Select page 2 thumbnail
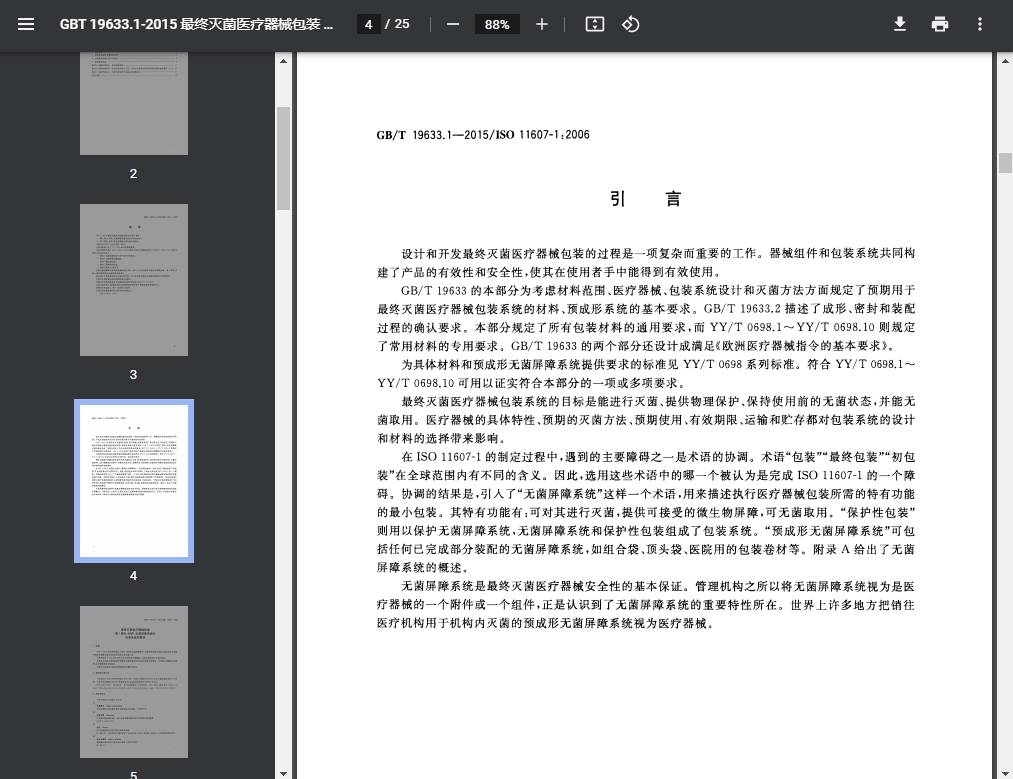Image resolution: width=1013 pixels, height=779 pixels. (x=134, y=105)
